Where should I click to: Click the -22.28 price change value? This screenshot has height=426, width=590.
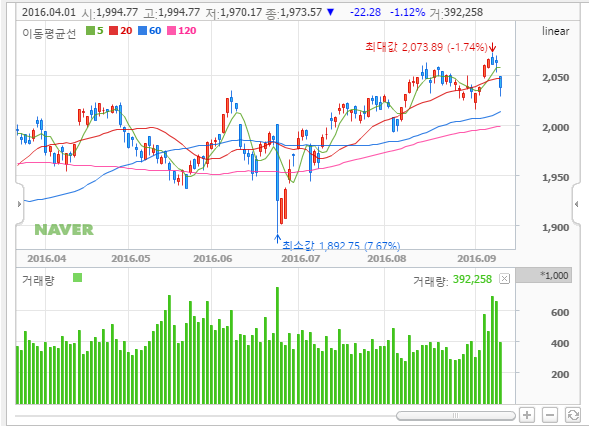pyautogui.click(x=365, y=12)
